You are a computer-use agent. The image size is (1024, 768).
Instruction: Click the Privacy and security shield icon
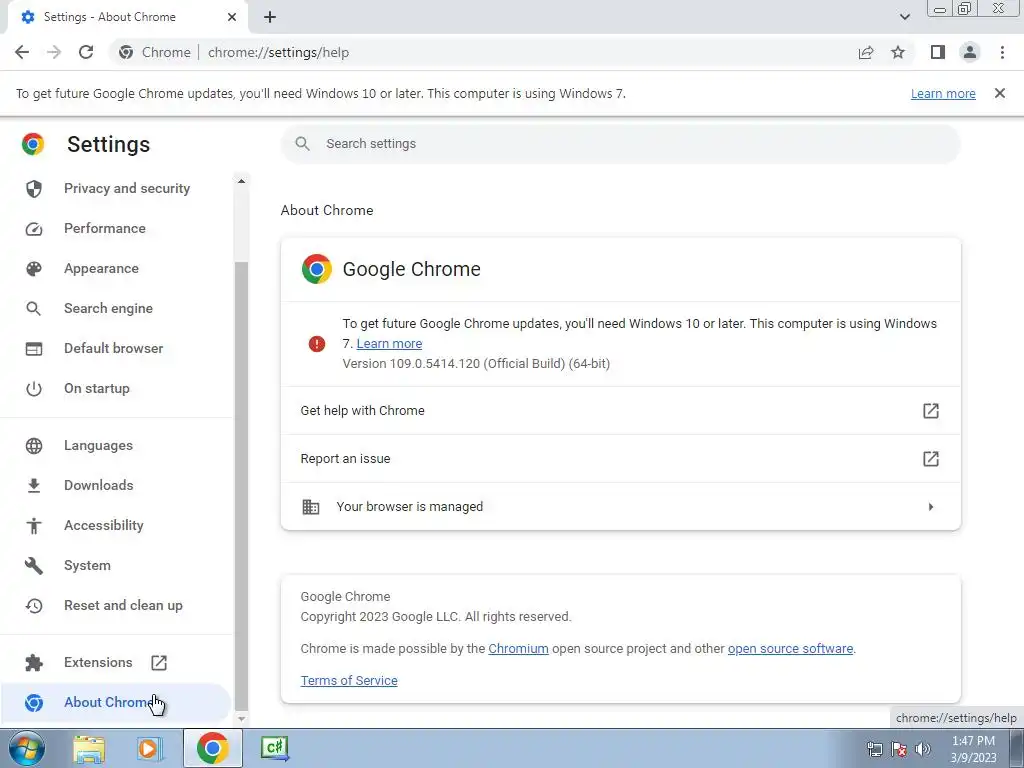34,189
